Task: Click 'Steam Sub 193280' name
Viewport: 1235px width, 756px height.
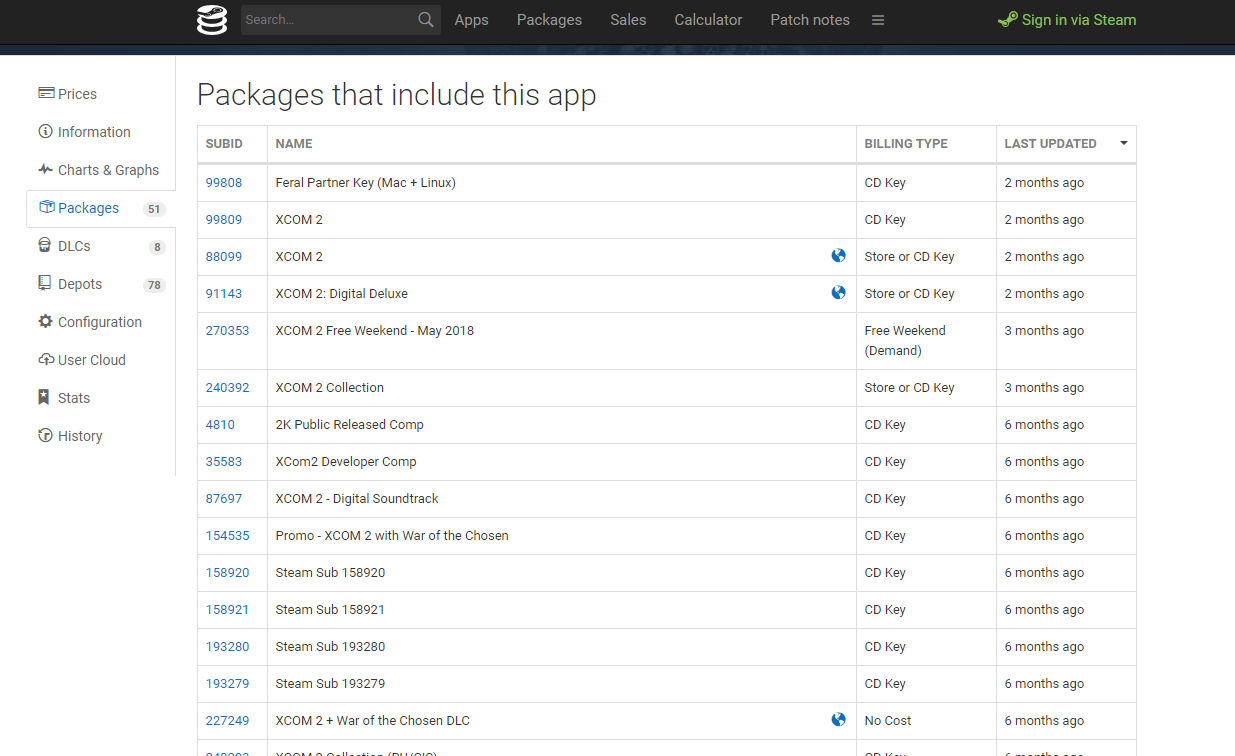Action: (330, 647)
